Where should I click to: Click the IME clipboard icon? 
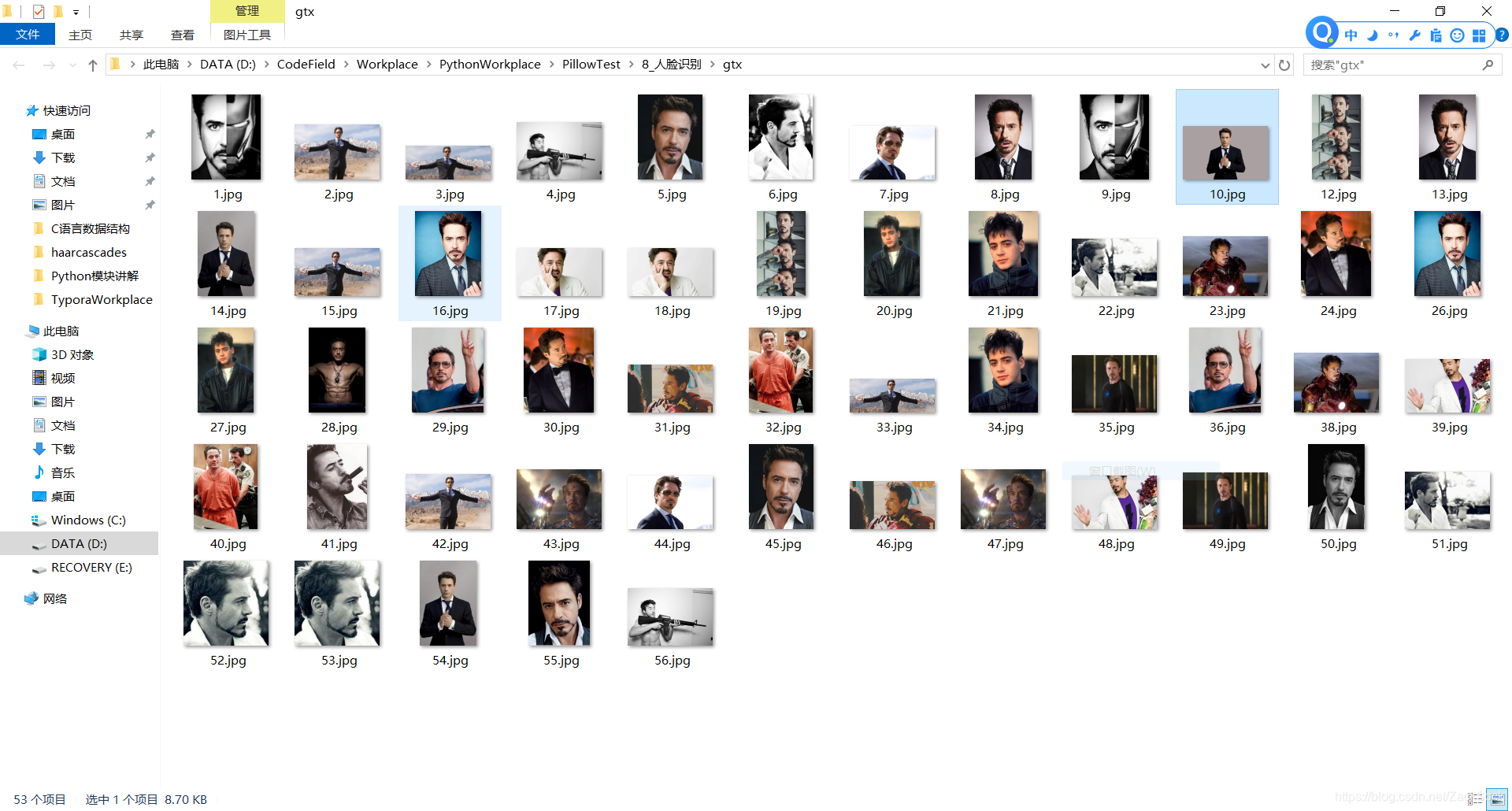click(x=1436, y=35)
